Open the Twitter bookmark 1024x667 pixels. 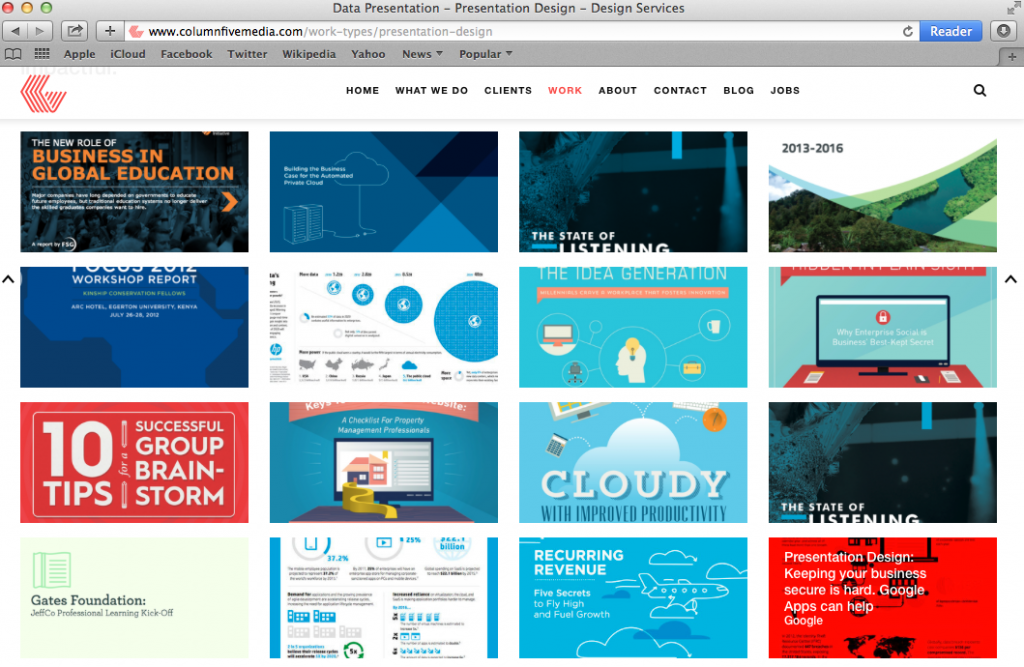pyautogui.click(x=247, y=54)
